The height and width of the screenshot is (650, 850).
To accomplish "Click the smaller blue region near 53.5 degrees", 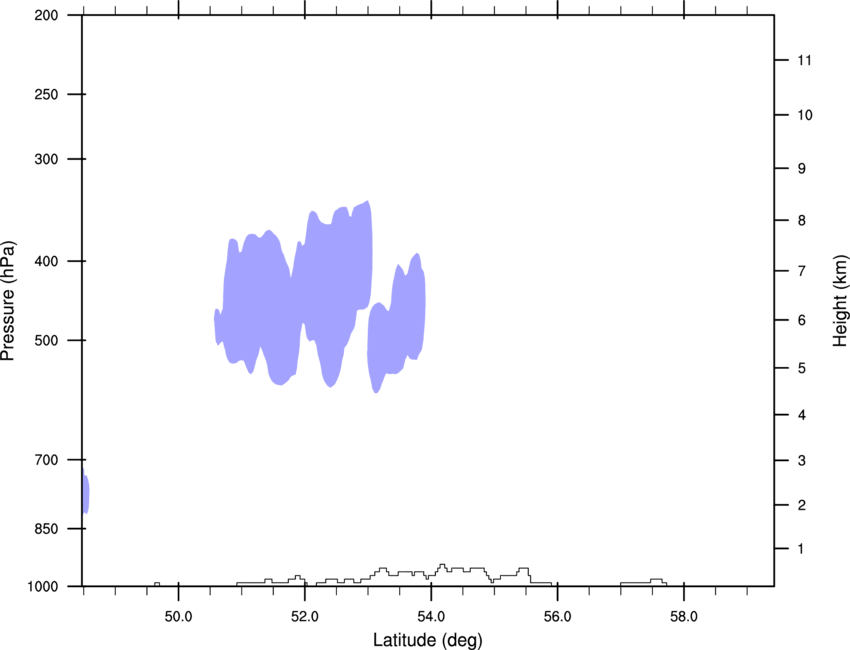I will click(398, 325).
